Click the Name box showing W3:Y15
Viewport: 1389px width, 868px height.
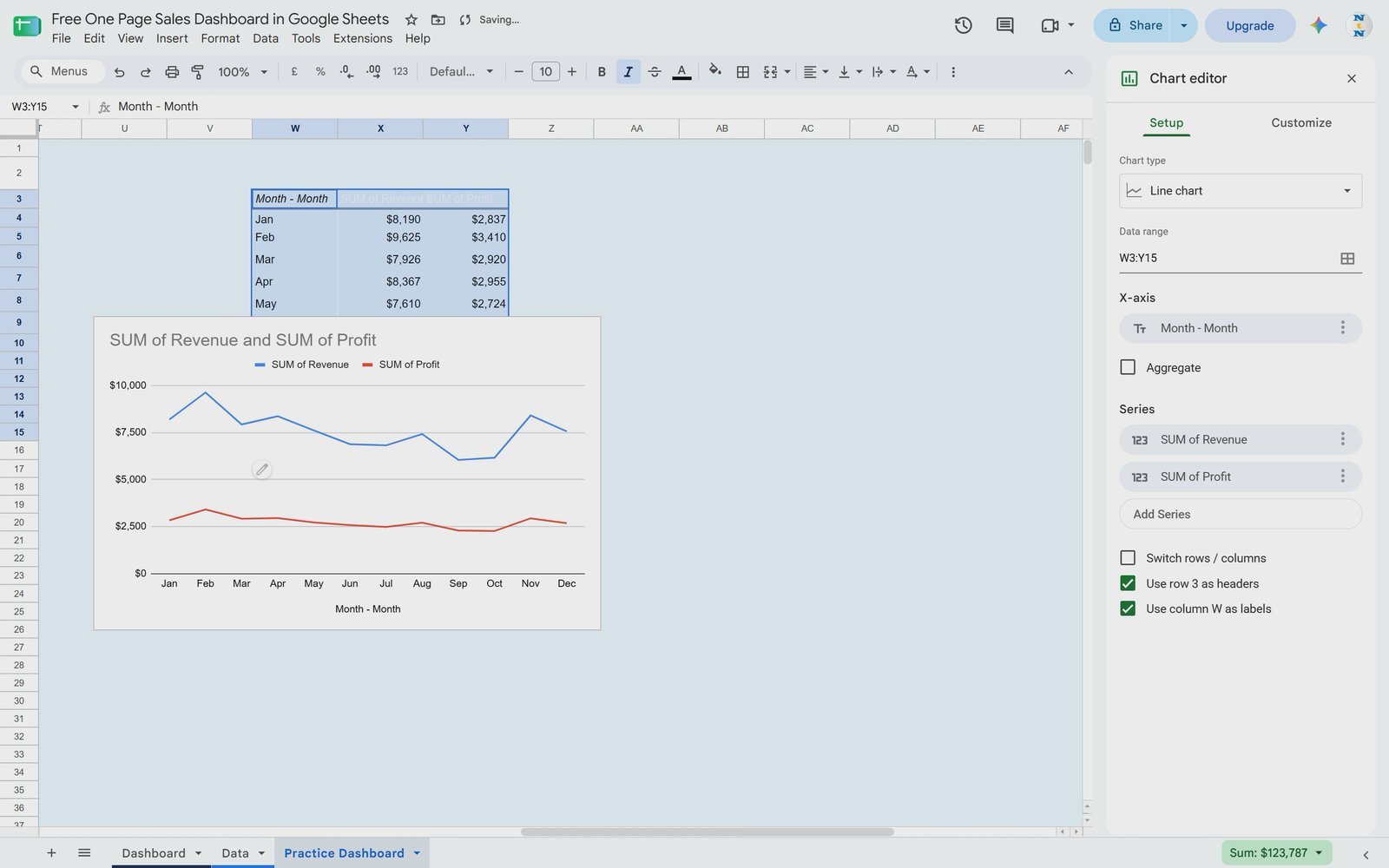pyautogui.click(x=44, y=106)
